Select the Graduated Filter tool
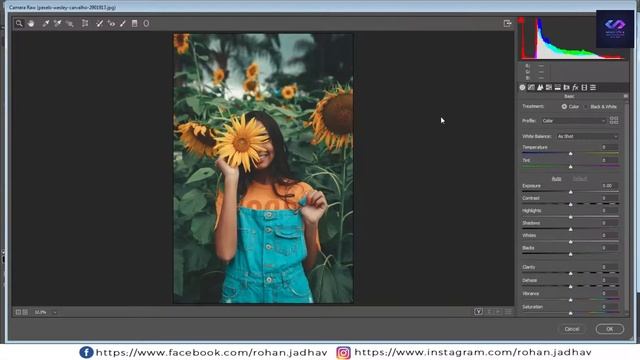Screen dimensions: 640x360 [135, 24]
